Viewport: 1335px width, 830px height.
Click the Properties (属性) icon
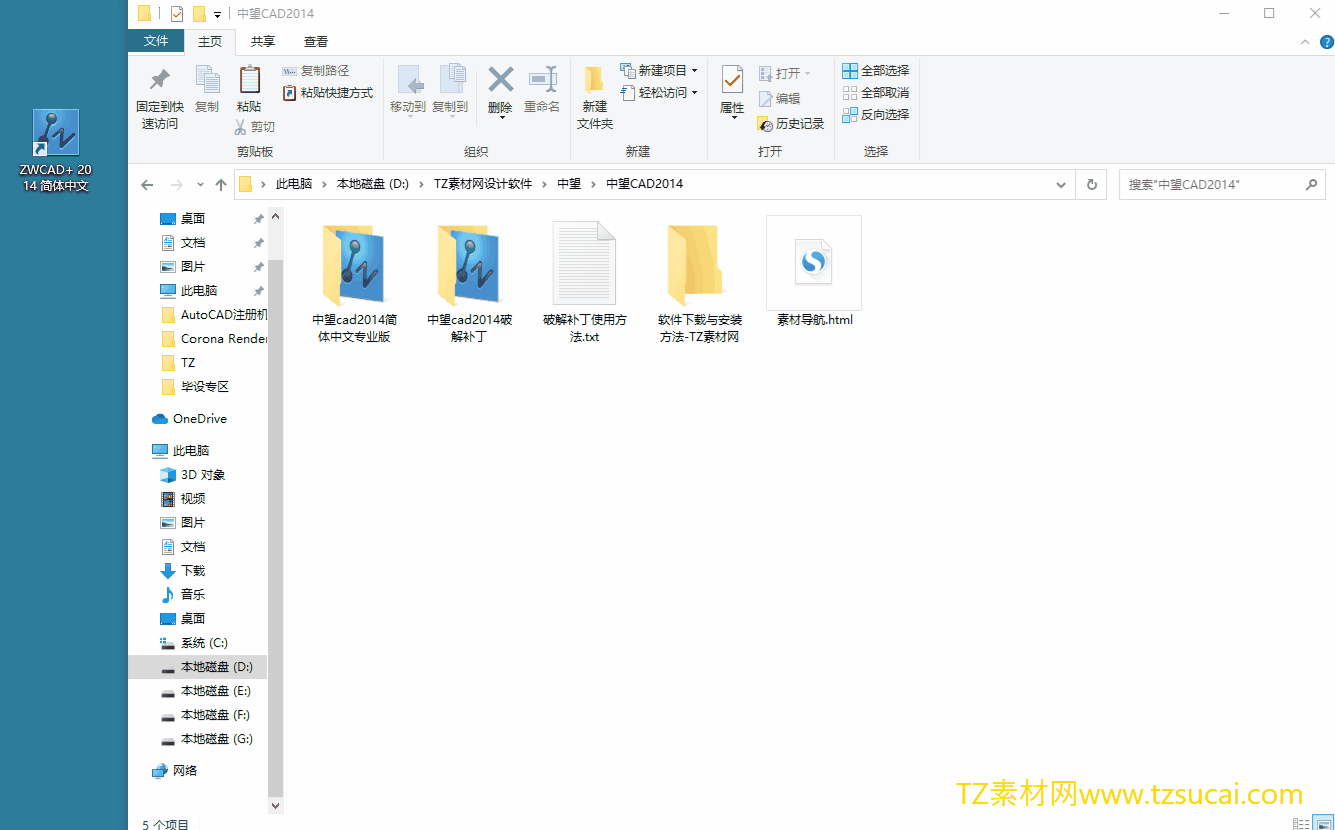coord(732,80)
